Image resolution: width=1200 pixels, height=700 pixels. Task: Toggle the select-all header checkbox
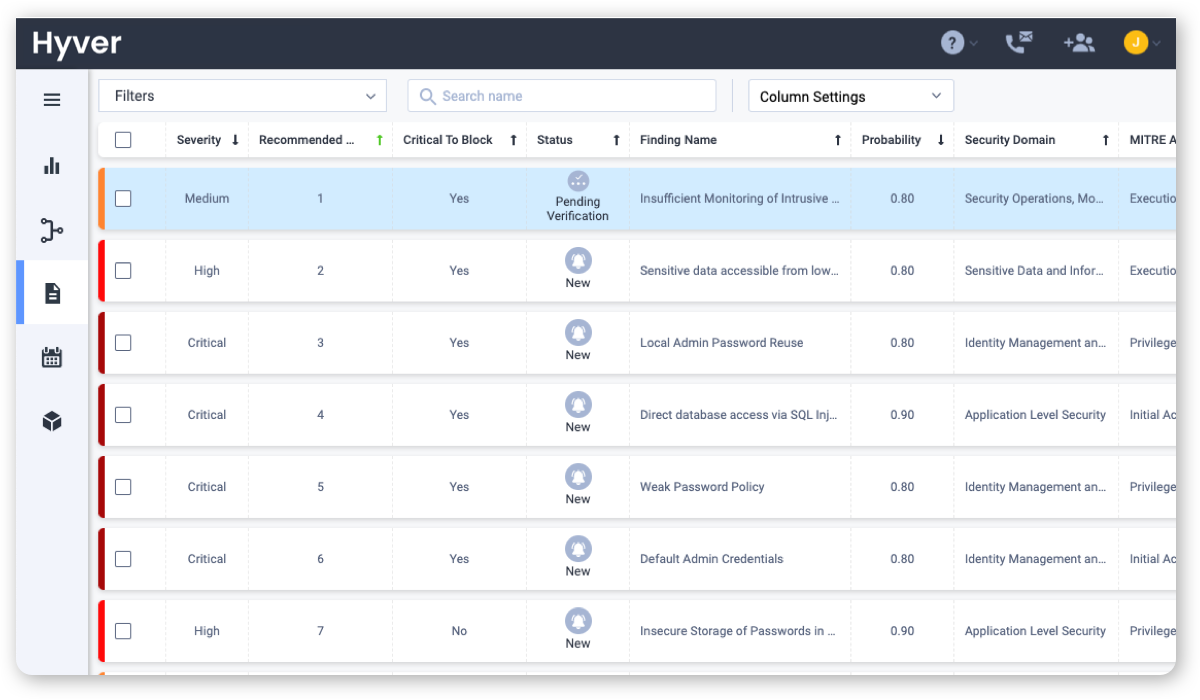tap(123, 140)
